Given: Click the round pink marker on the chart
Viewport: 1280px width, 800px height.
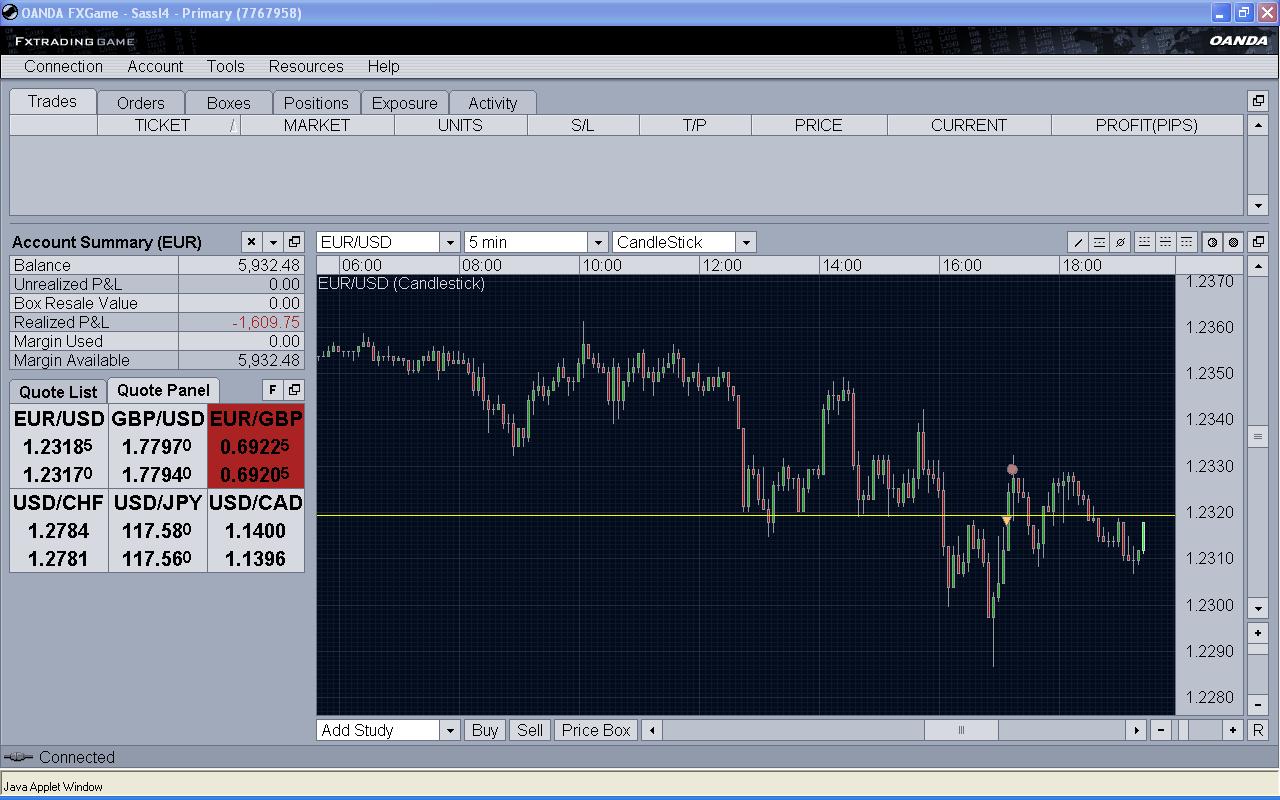Looking at the screenshot, I should [1012, 469].
